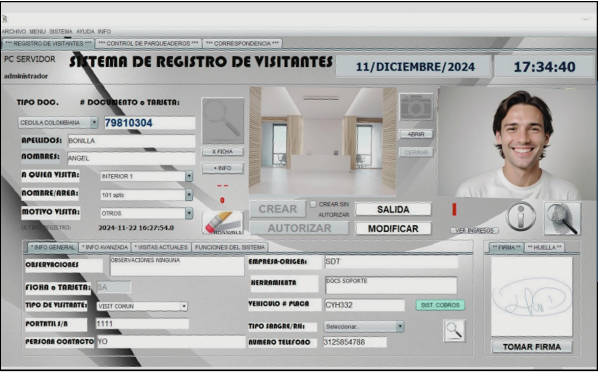Screen dimensions: 598x372
Task: Click the Numero Telefono field
Action: pyautogui.click(x=355, y=342)
